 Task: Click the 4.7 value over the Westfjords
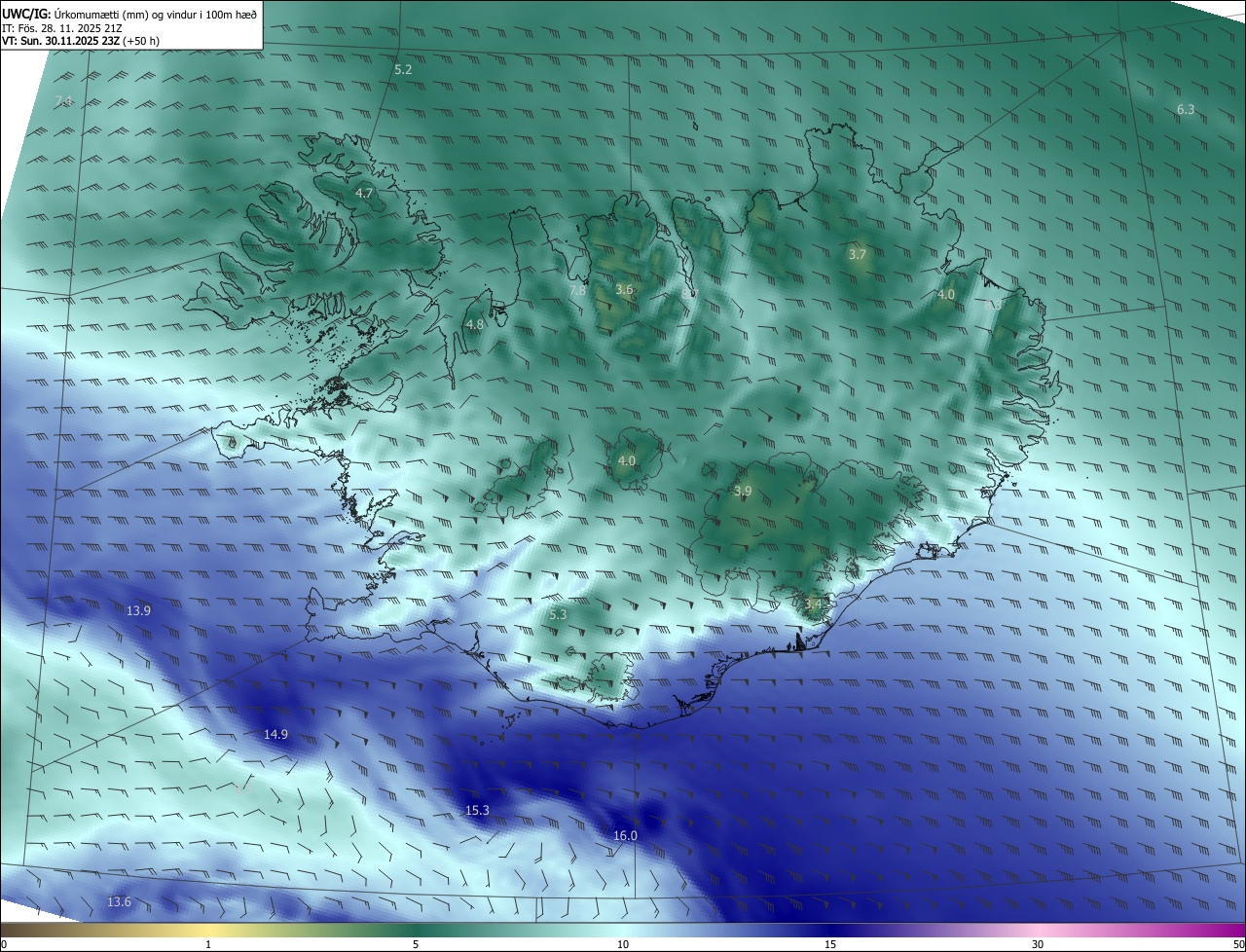(364, 194)
